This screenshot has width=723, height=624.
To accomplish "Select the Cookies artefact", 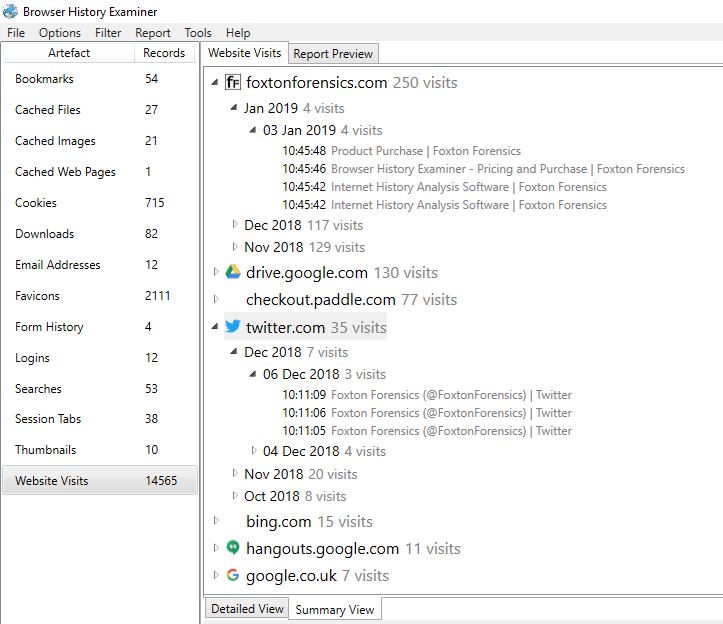I will click(x=100, y=202).
